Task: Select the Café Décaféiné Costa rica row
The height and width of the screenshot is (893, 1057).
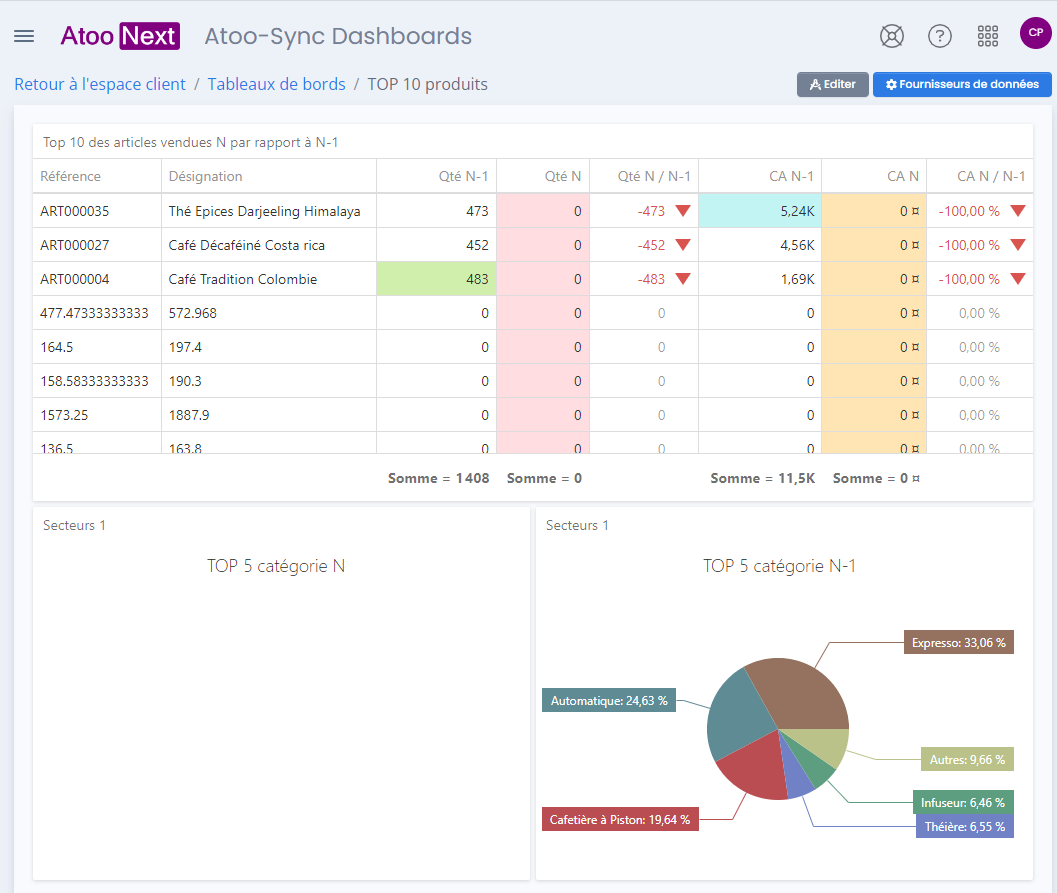Action: click(x=533, y=245)
